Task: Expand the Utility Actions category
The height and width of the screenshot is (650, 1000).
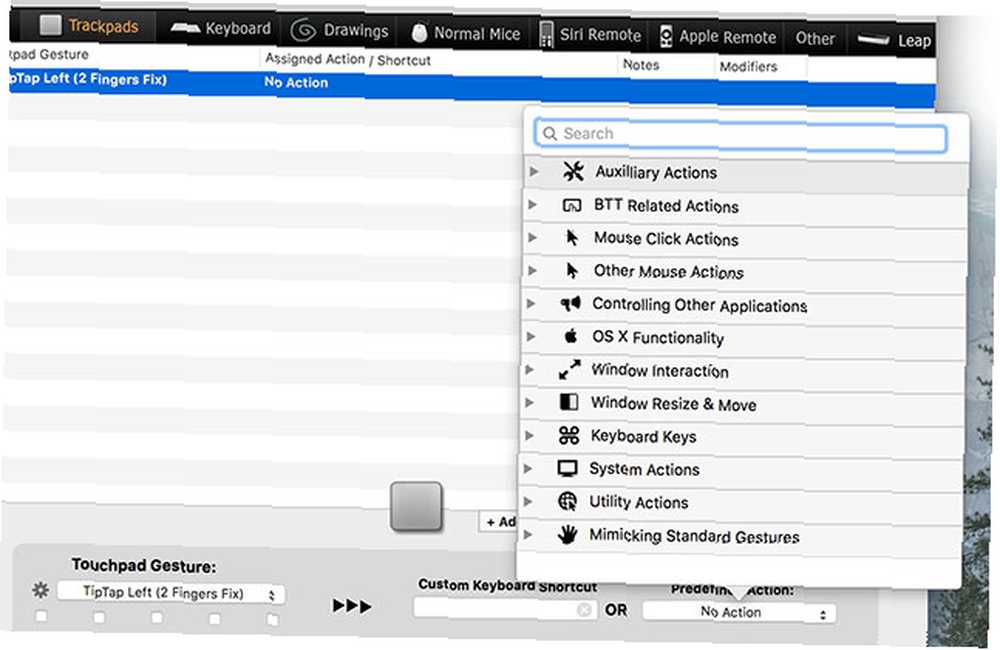Action: [529, 501]
